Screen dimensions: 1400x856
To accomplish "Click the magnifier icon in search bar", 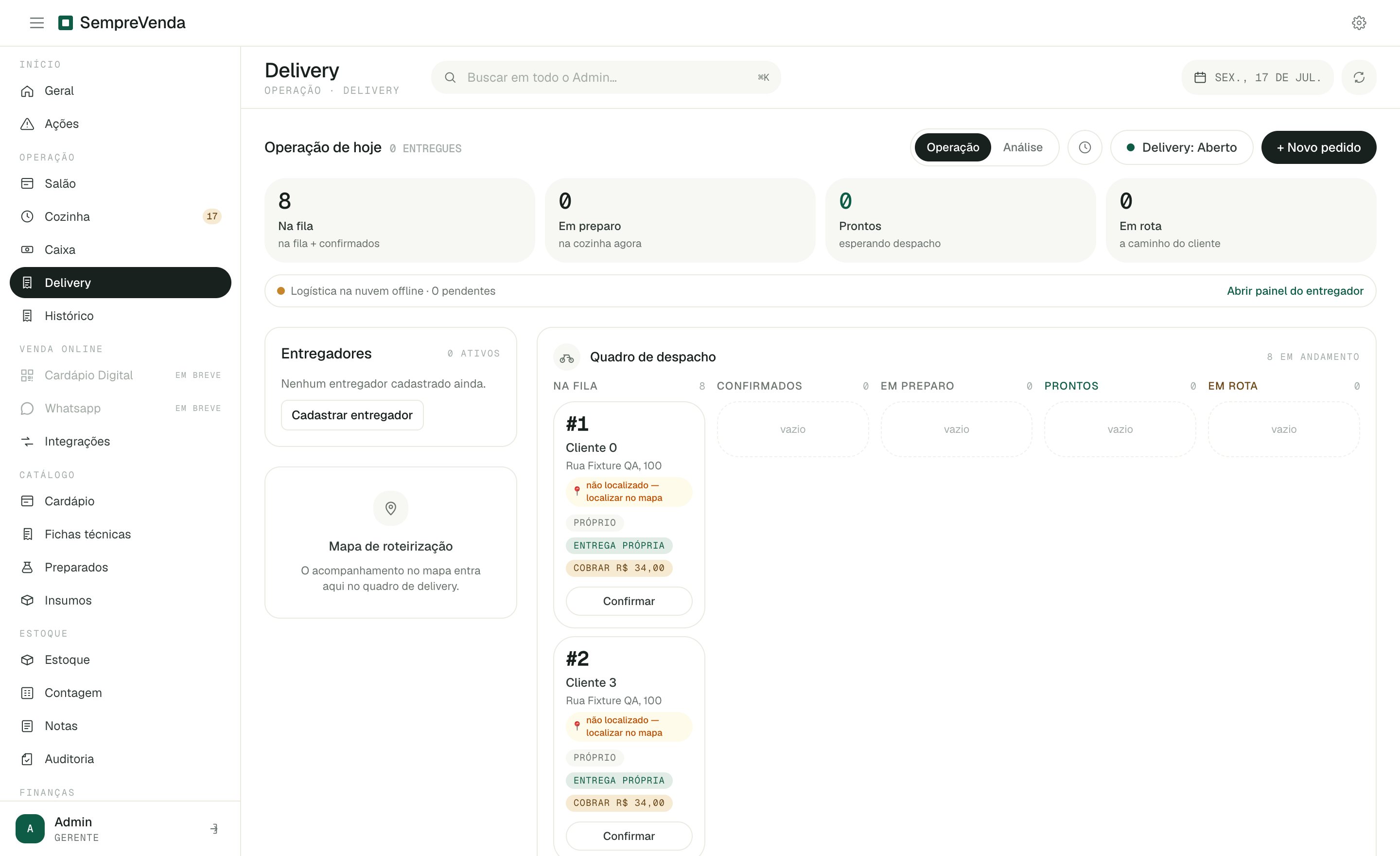I will pos(450,77).
